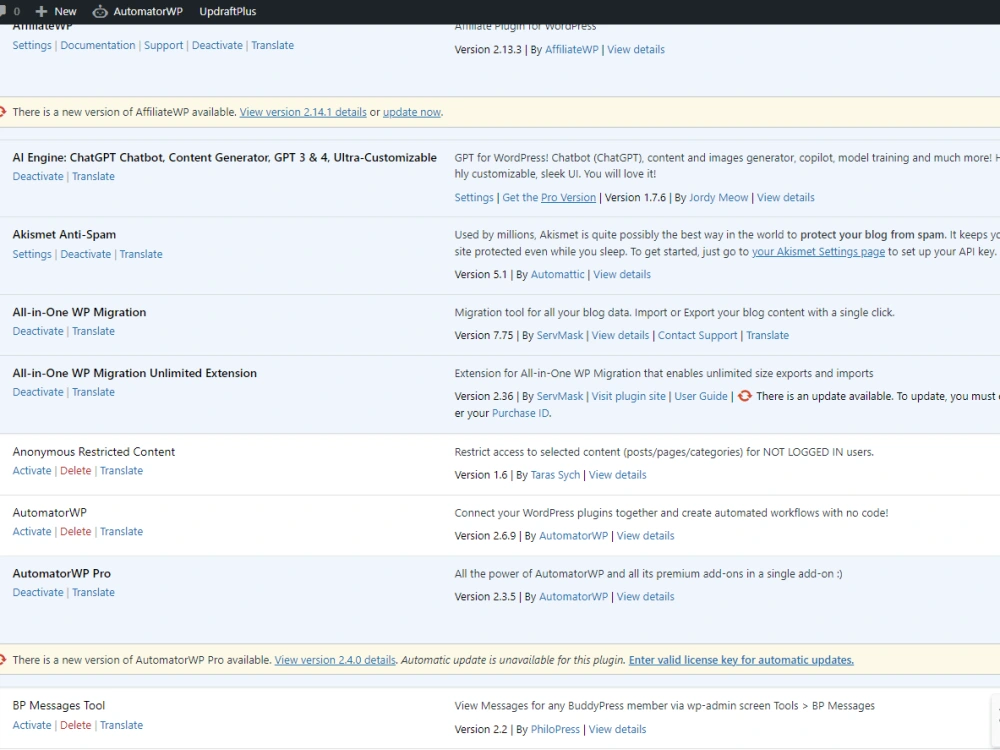1000x750 pixels.
Task: Click Translate under AutomatorWP version 2.6.9 row
Action: click(121, 531)
